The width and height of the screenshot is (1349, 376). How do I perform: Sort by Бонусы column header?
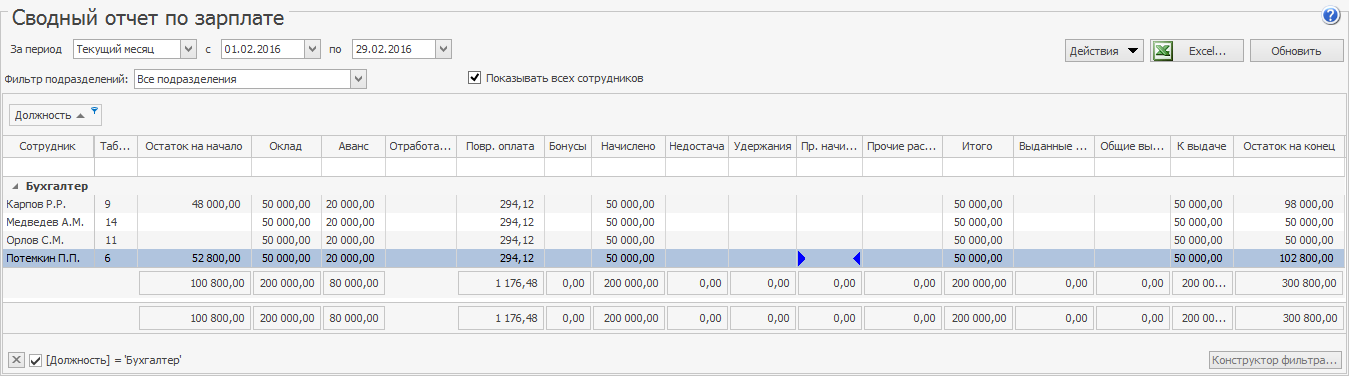pos(568,146)
